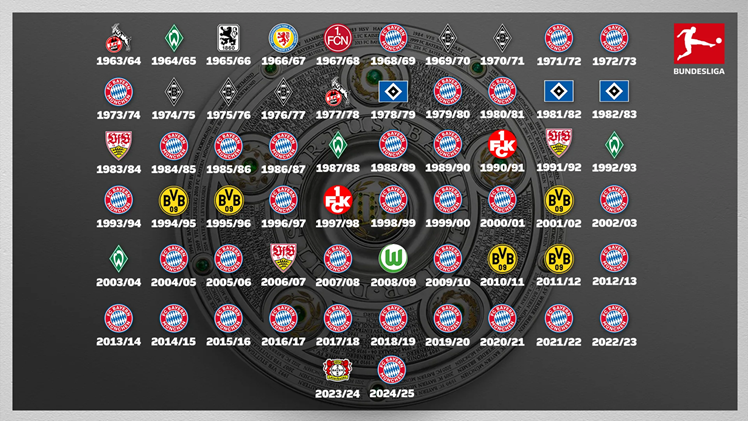This screenshot has height=421, width=748.
Task: Click the VfB Stuttgart crest above 1983/84
Action: pos(118,145)
